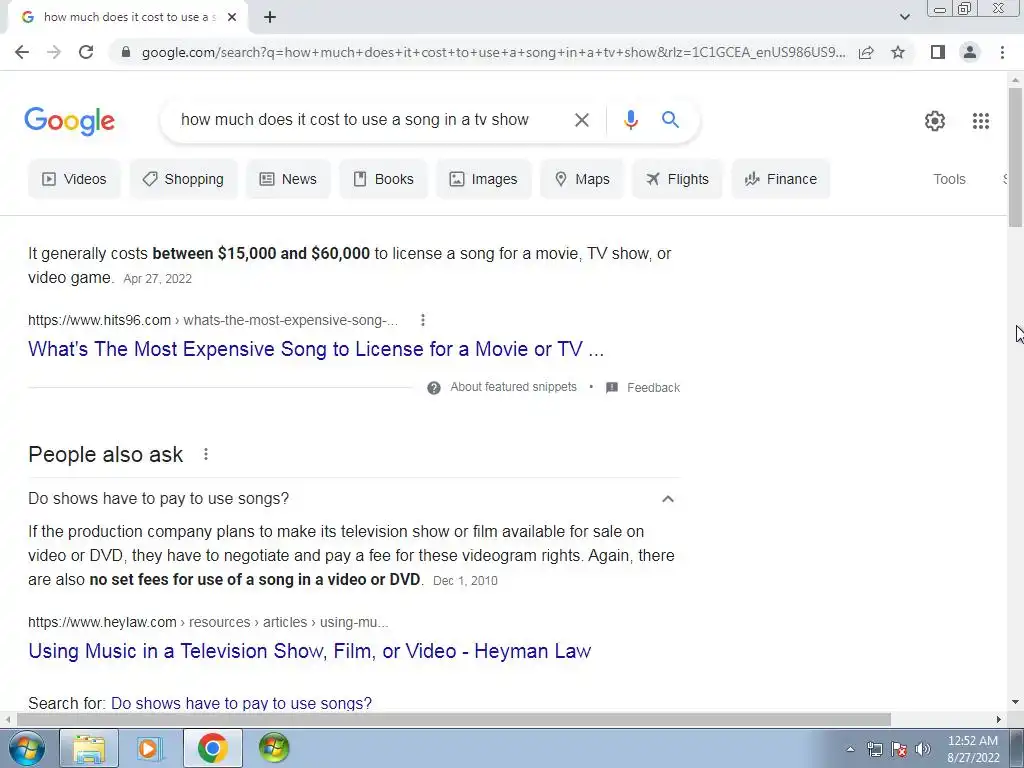
Task: Open the Windows Start button
Action: [x=26, y=748]
